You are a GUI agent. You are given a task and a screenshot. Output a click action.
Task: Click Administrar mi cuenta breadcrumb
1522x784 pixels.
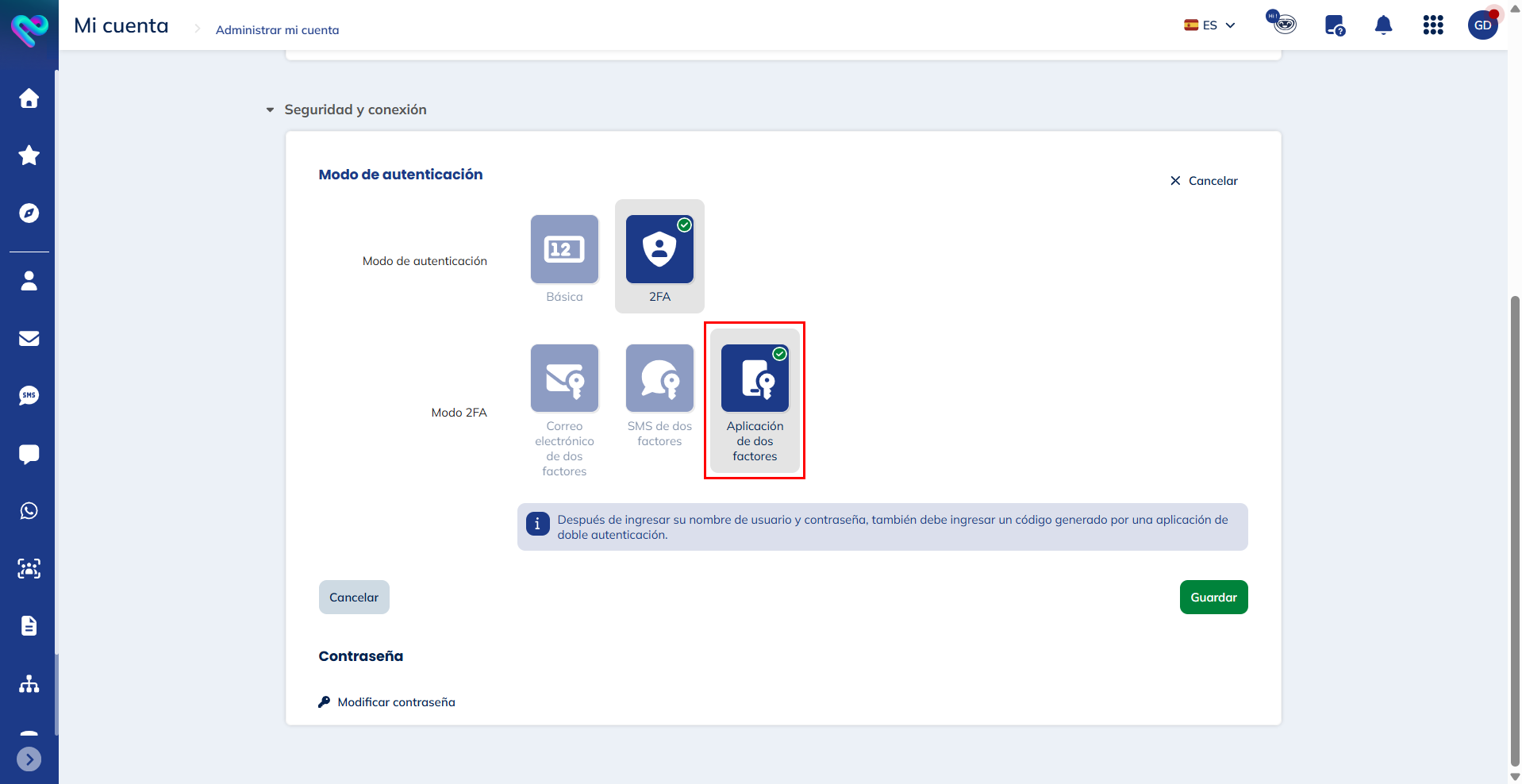coord(277,30)
